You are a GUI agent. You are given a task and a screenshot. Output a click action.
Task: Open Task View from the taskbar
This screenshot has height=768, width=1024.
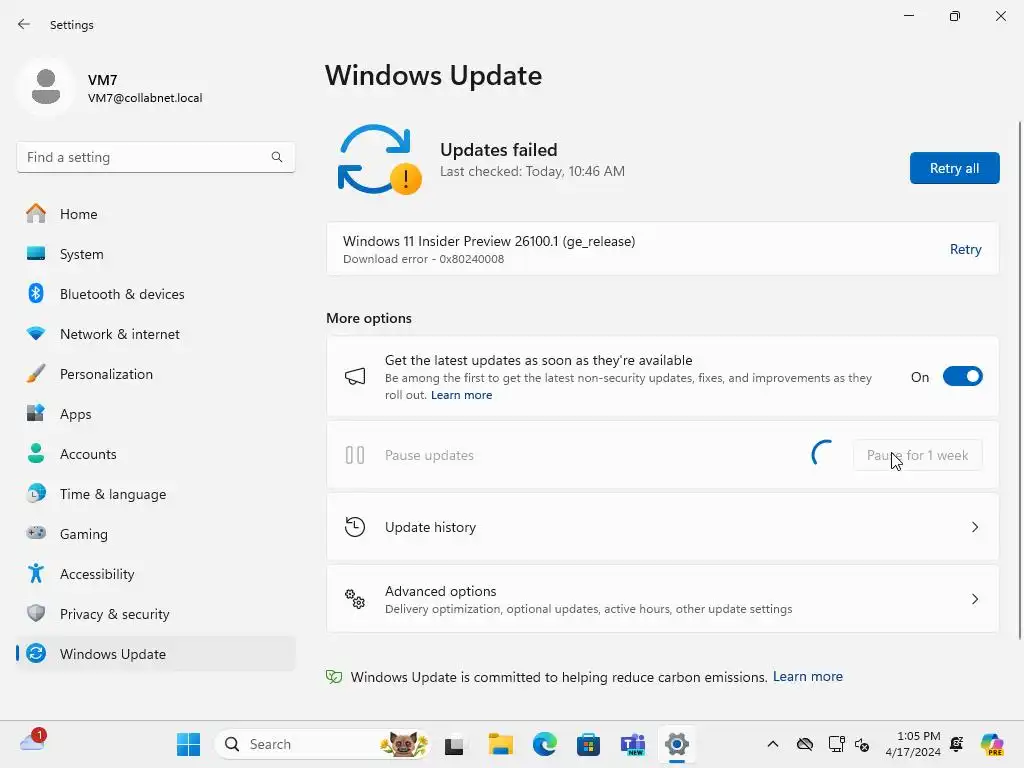pyautogui.click(x=454, y=744)
